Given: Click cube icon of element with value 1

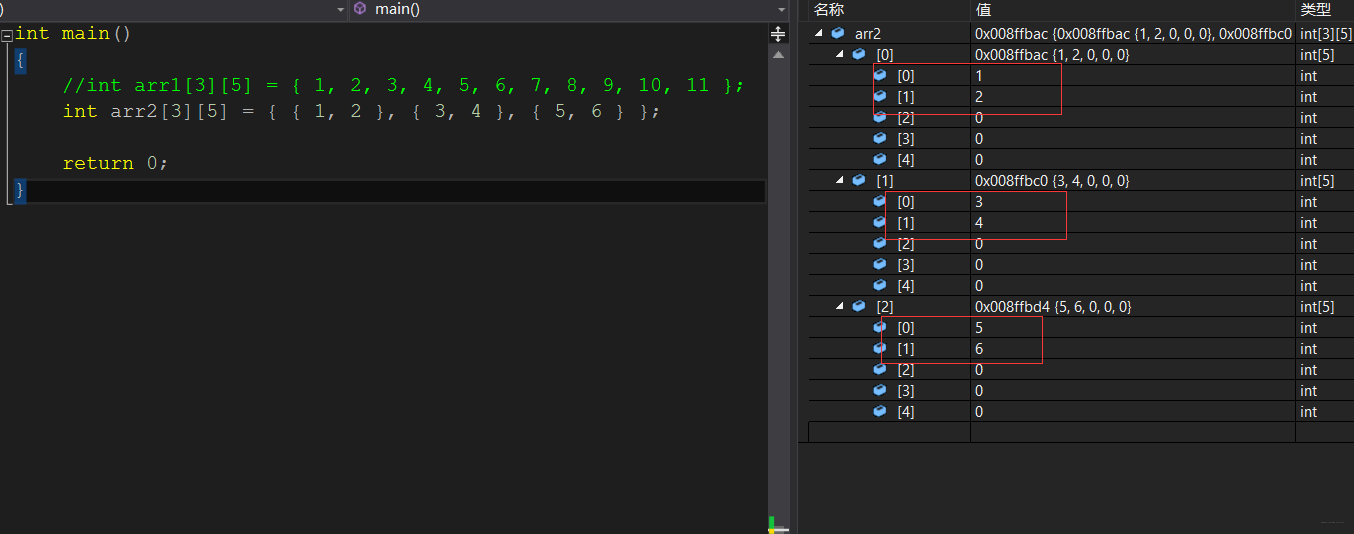Looking at the screenshot, I should (880, 75).
